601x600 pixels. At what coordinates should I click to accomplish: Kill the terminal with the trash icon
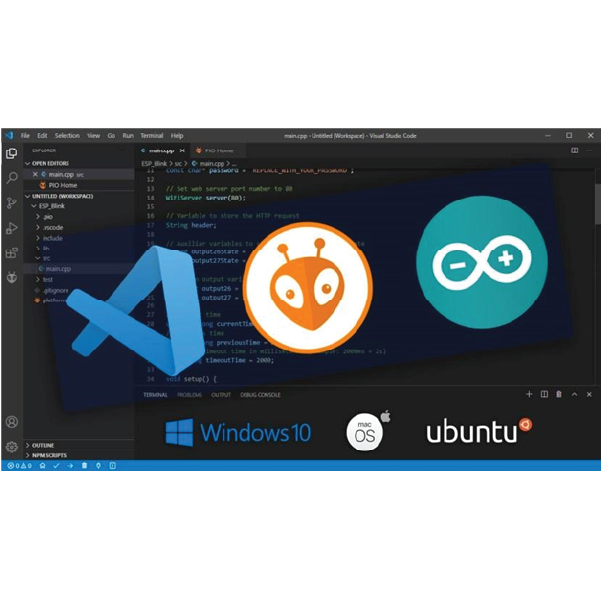[559, 394]
